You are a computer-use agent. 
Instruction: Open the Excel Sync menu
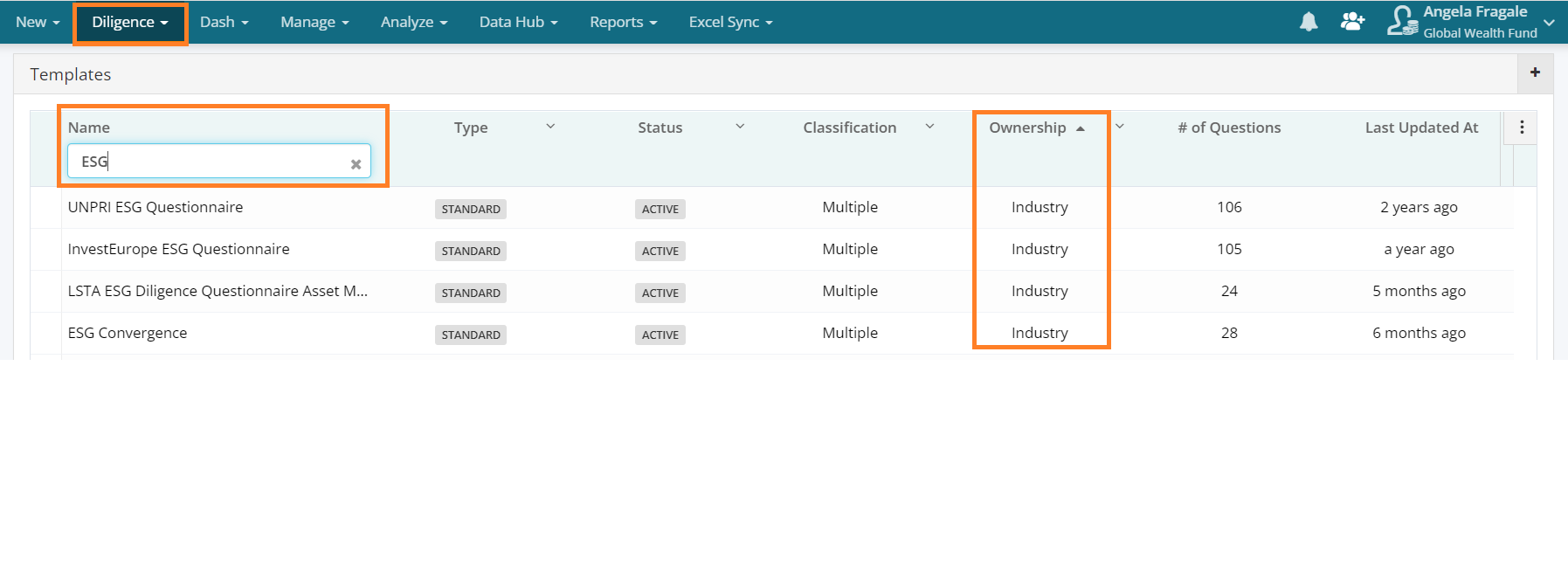pos(730,22)
